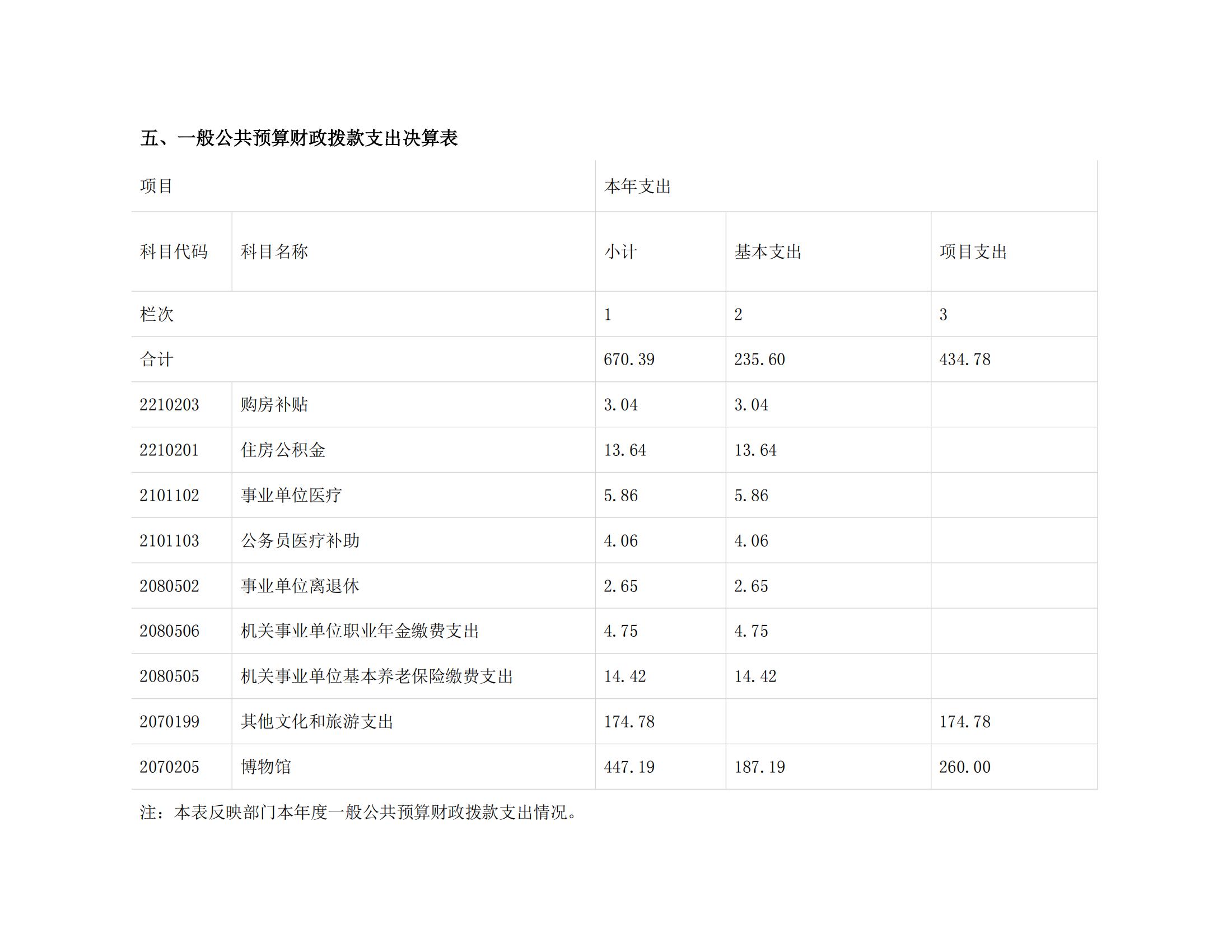
Task: Click 3.04 in the 小计 column
Action: click(620, 404)
